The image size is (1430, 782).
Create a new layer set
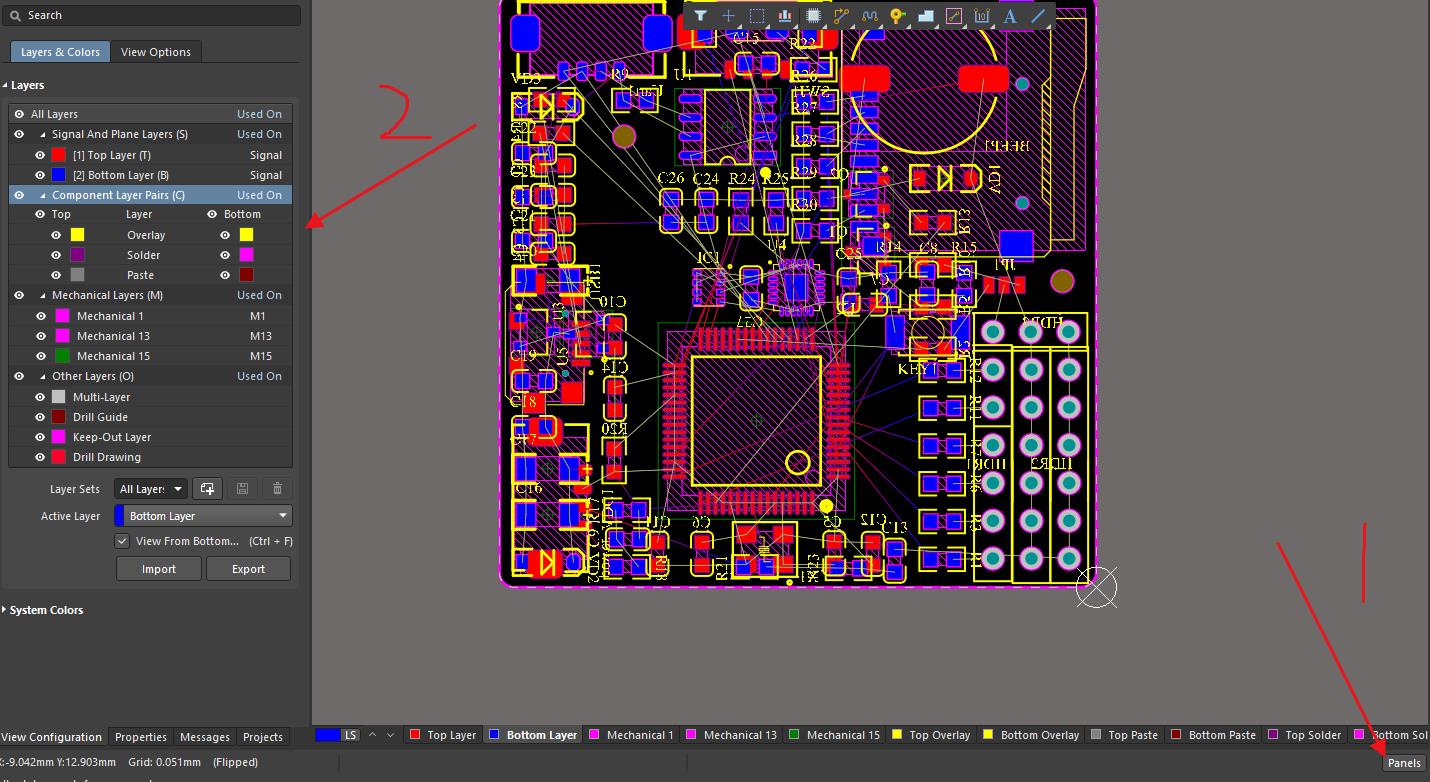click(207, 489)
